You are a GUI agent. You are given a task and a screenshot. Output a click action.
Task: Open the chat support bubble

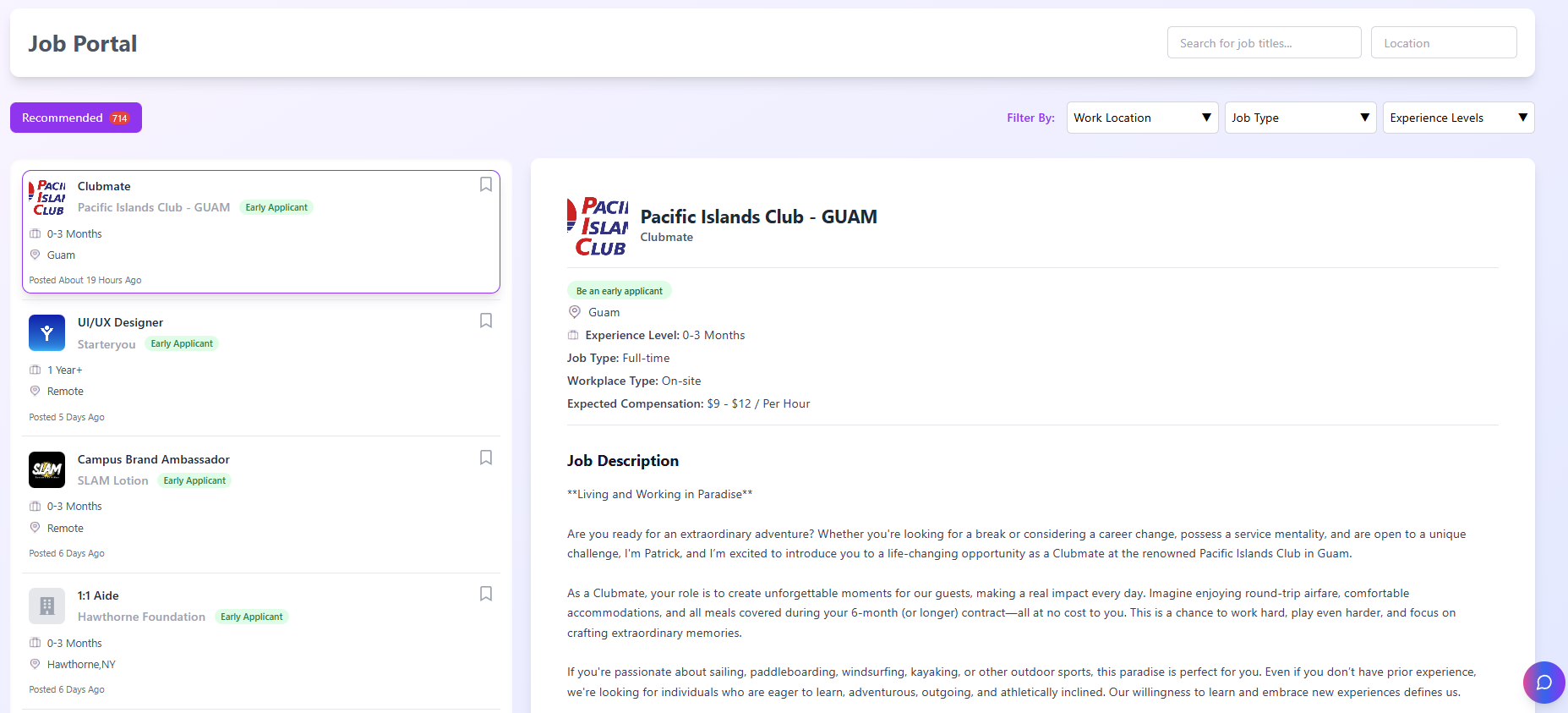point(1543,683)
